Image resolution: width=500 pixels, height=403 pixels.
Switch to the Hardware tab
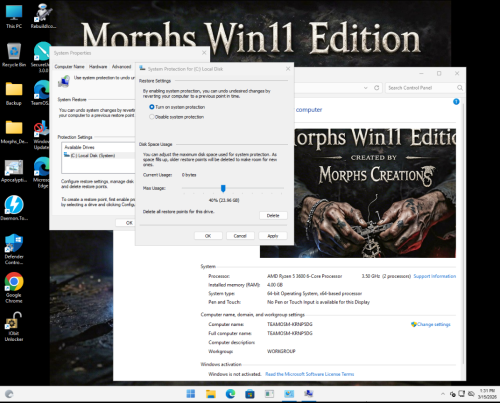(98, 67)
